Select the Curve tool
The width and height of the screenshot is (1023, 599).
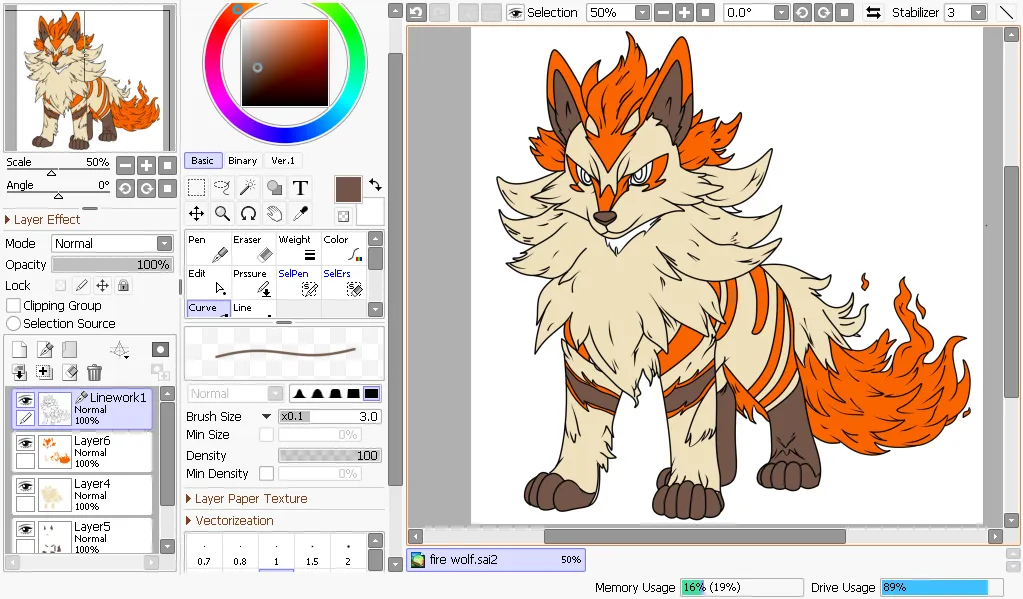208,308
